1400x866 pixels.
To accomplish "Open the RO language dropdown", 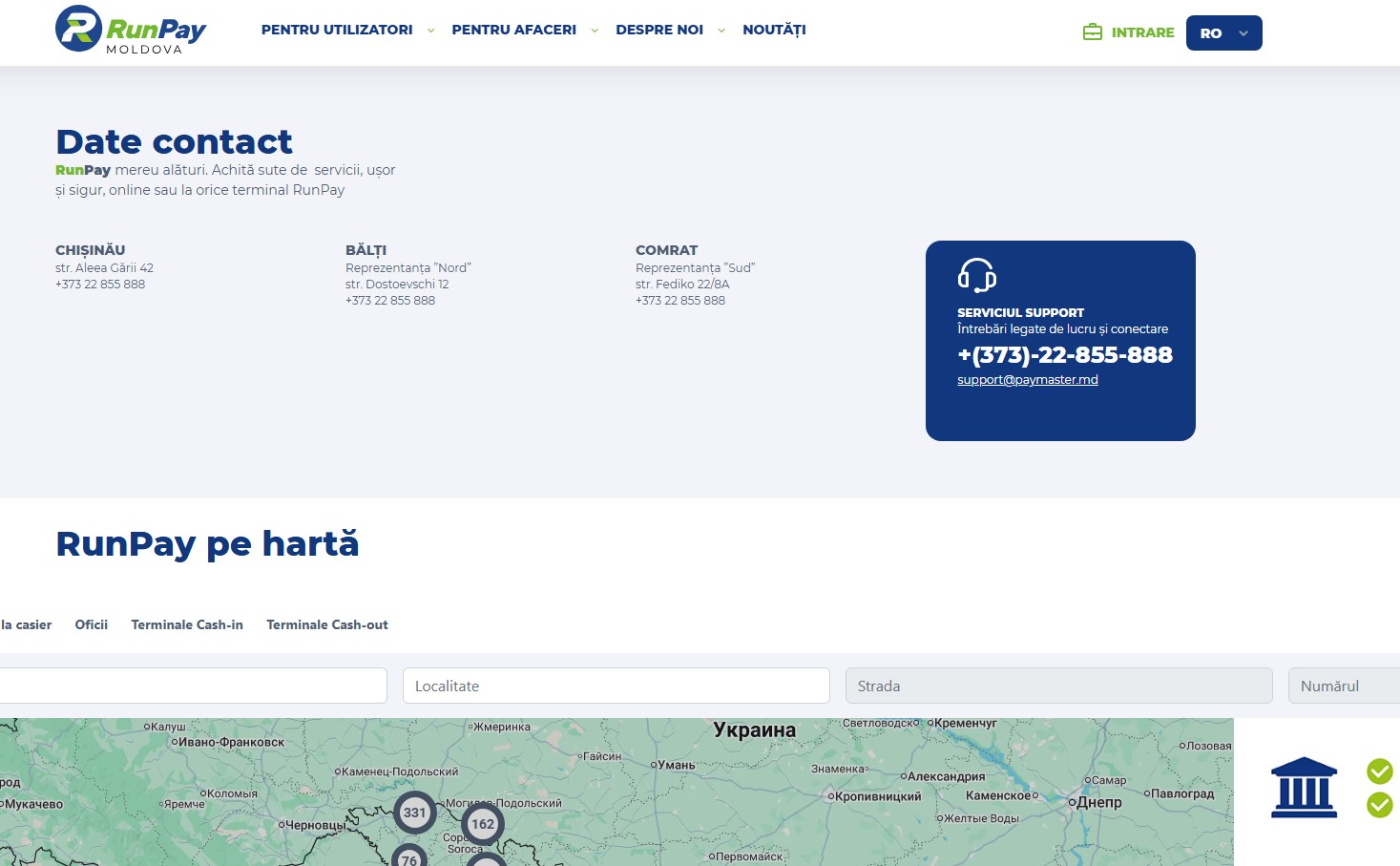I will pyautogui.click(x=1223, y=33).
